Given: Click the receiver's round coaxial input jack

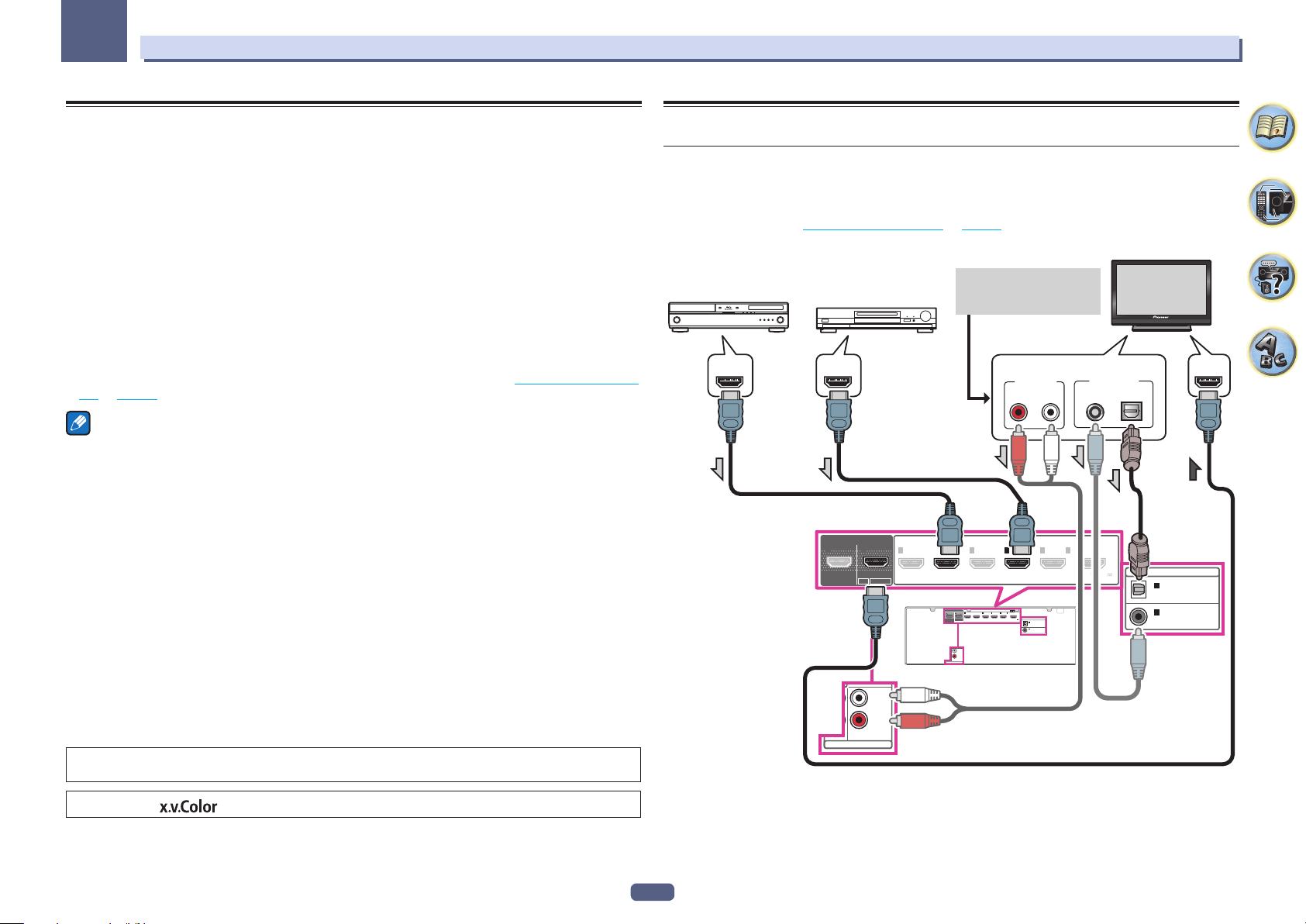Looking at the screenshot, I should click(x=1138, y=617).
